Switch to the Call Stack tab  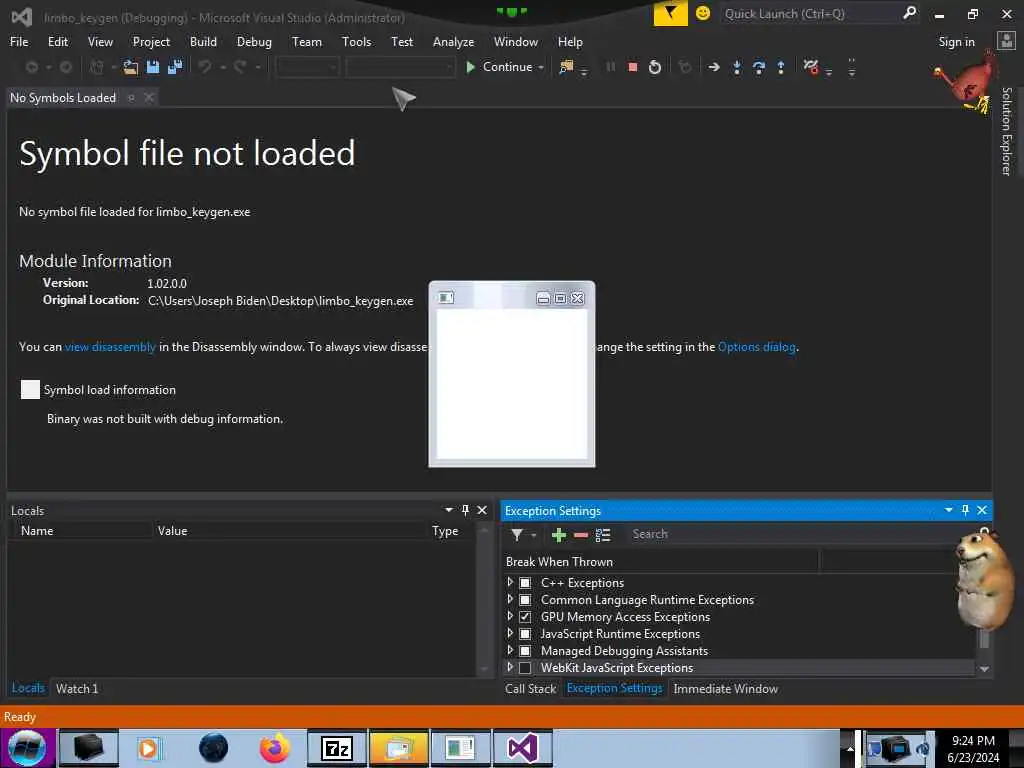tap(530, 688)
